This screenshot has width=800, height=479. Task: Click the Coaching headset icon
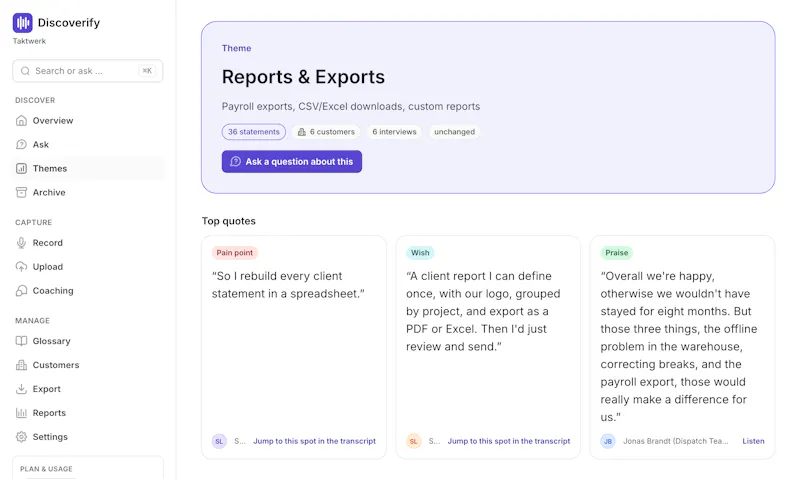point(21,291)
